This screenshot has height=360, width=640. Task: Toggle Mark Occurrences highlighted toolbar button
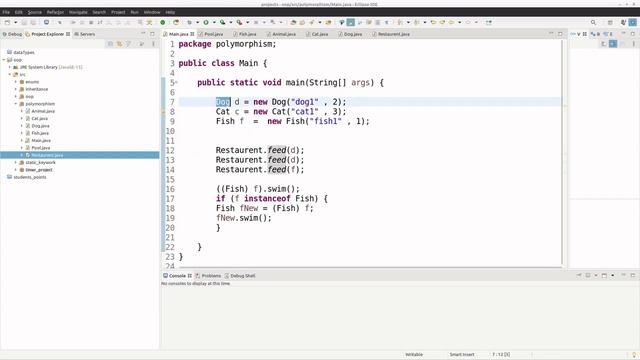click(351, 22)
